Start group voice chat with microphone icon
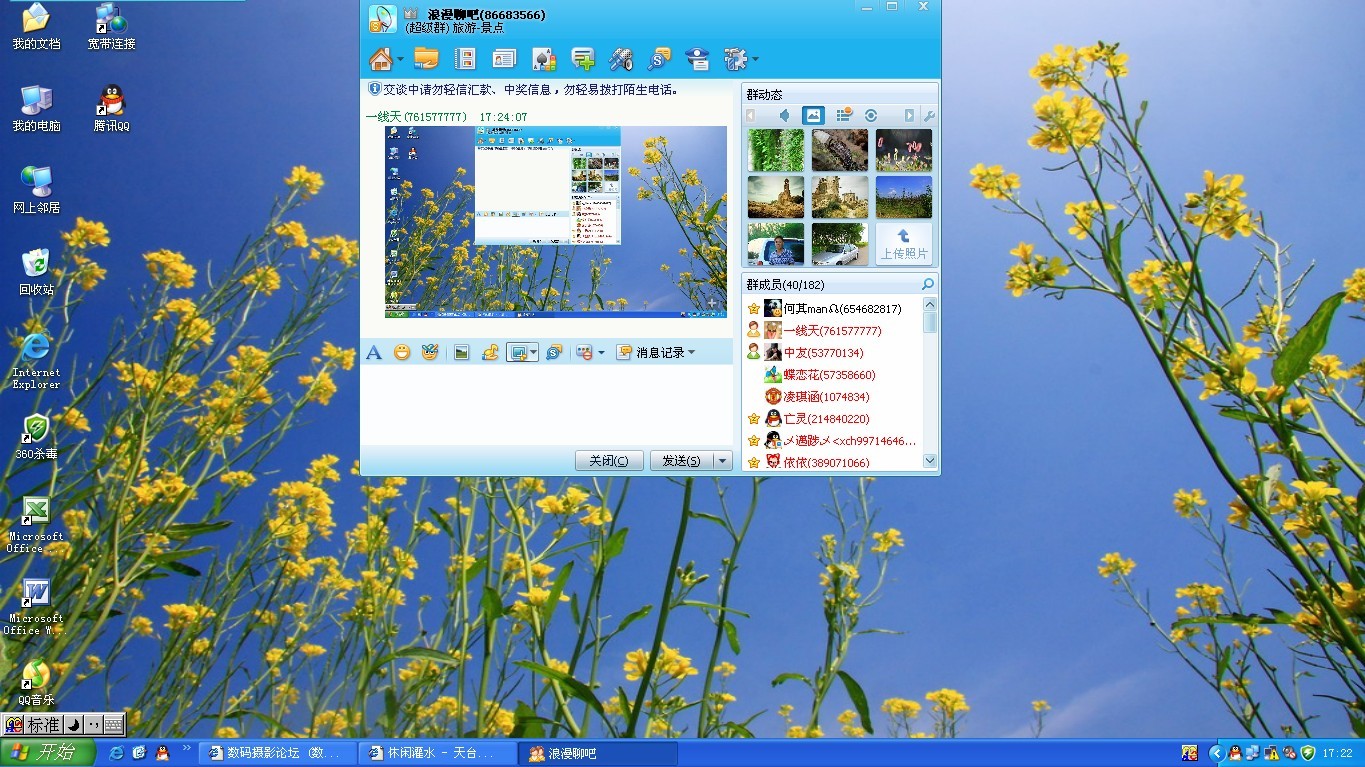 [x=621, y=59]
